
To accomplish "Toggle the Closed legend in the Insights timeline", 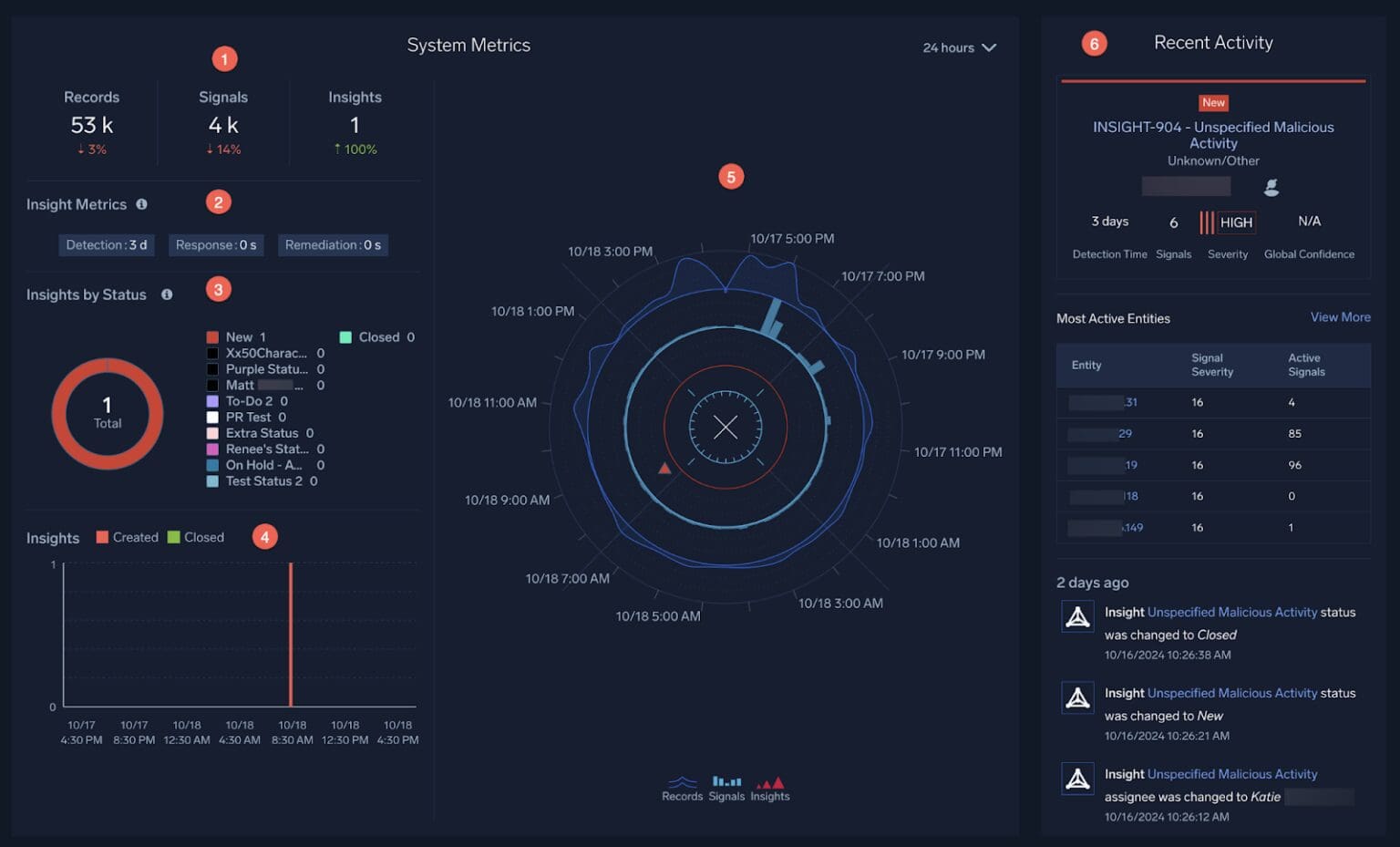I will coord(197,537).
